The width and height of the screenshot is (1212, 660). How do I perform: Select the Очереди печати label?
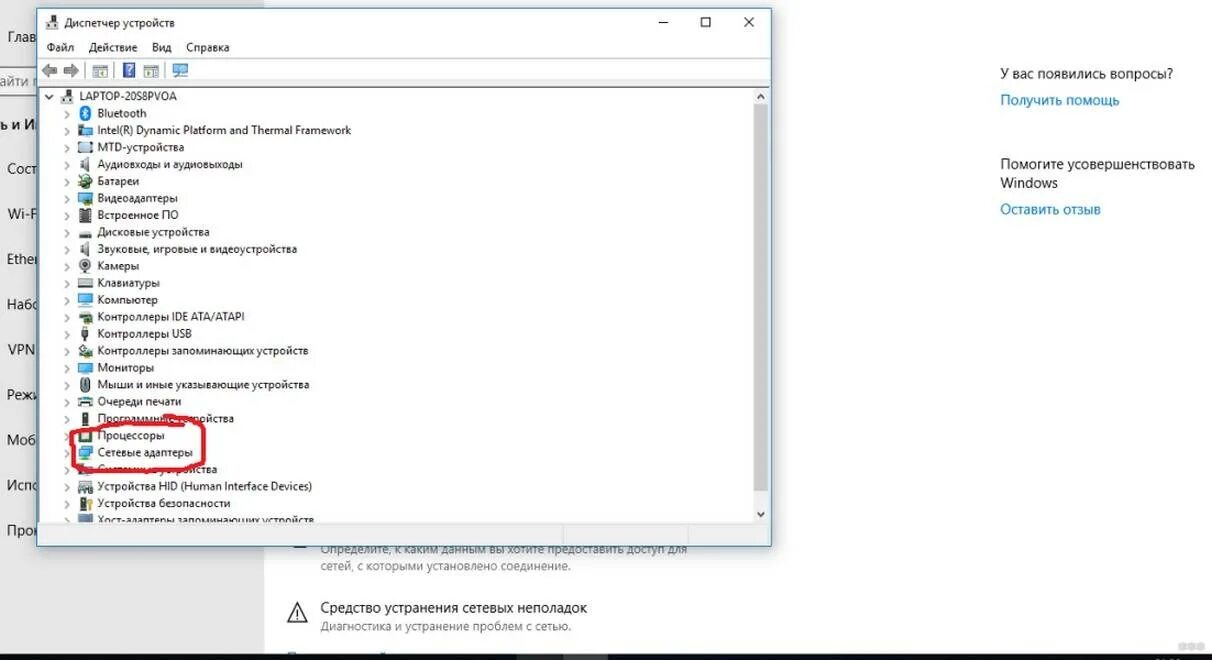139,401
